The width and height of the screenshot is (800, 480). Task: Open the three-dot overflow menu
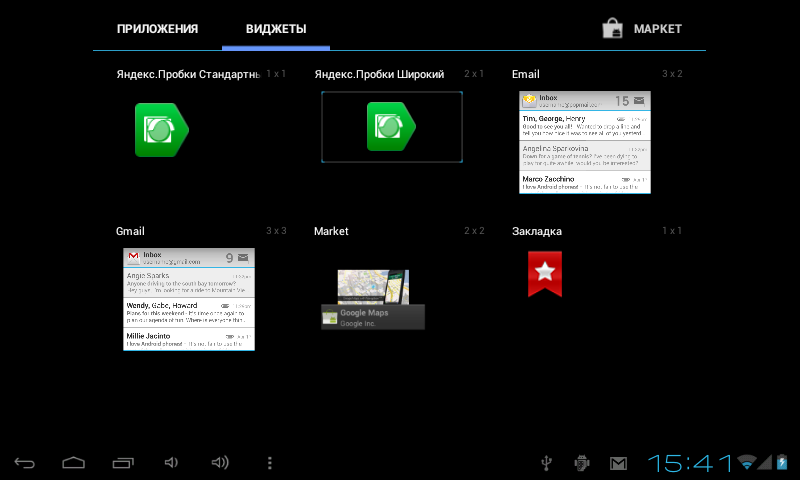coord(269,462)
